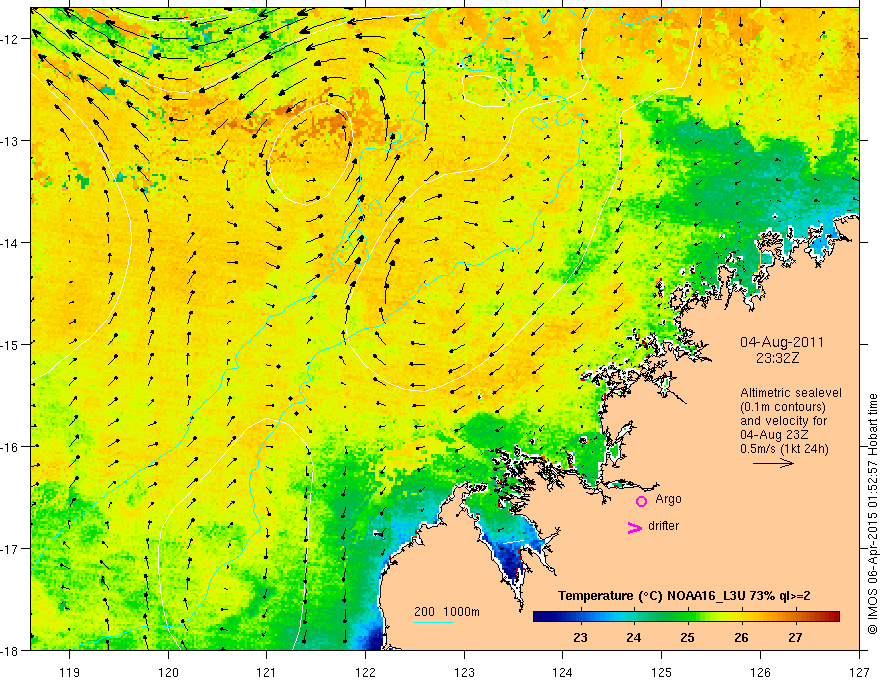Click longitude axis label 119
This screenshot has height=680, width=880.
70,672
